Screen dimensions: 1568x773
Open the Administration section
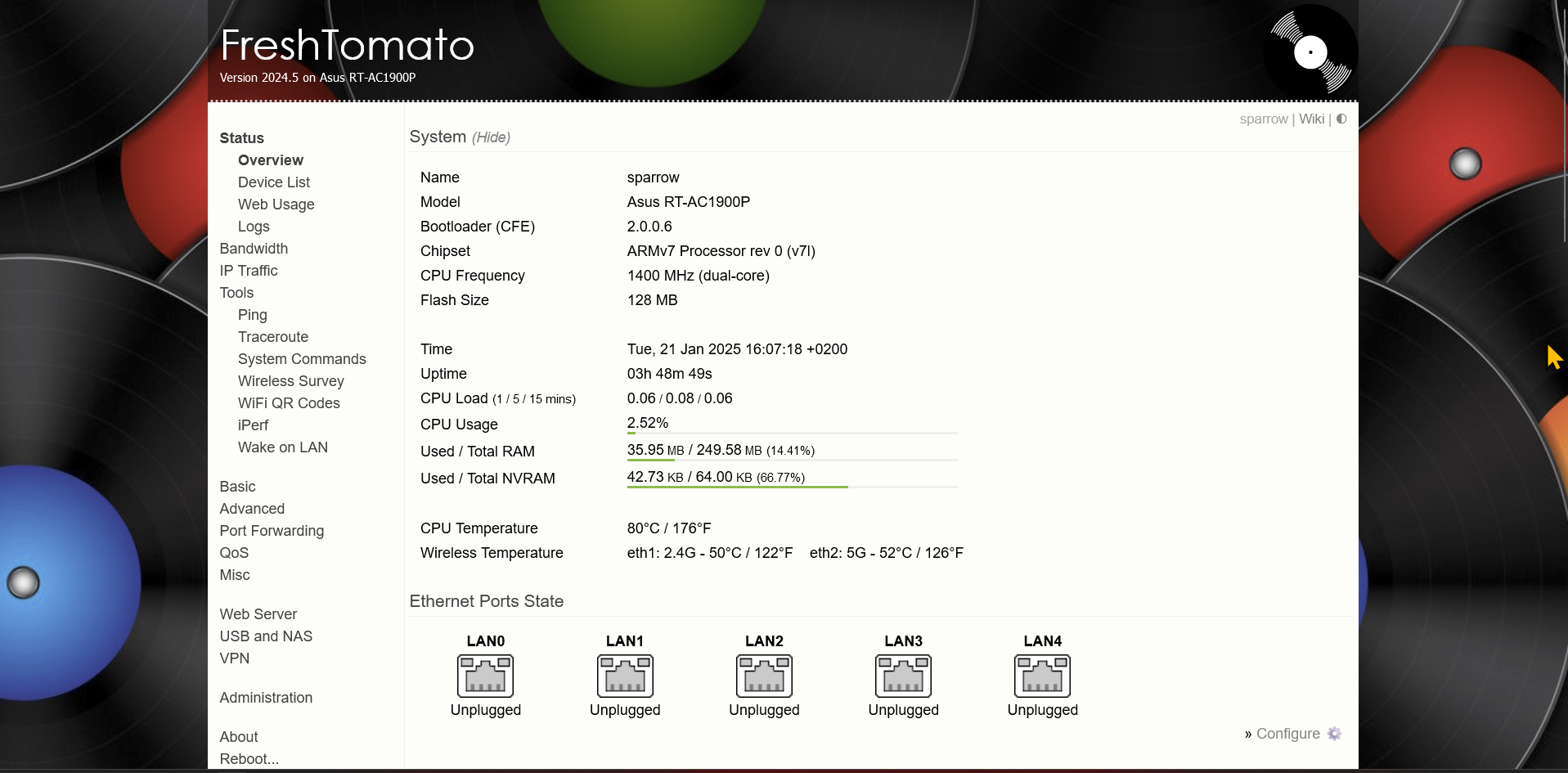click(x=266, y=697)
